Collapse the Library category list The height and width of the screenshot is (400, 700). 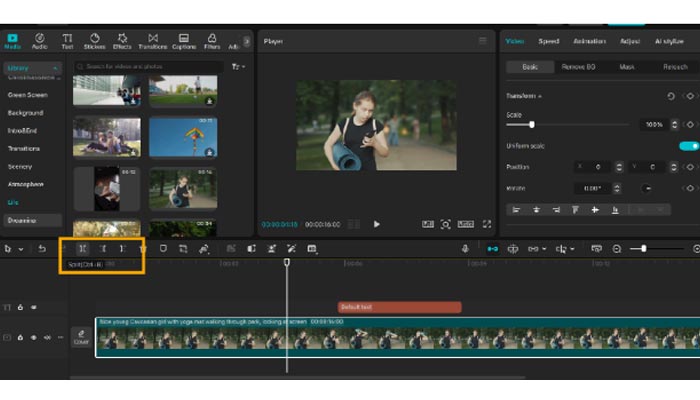(54, 68)
